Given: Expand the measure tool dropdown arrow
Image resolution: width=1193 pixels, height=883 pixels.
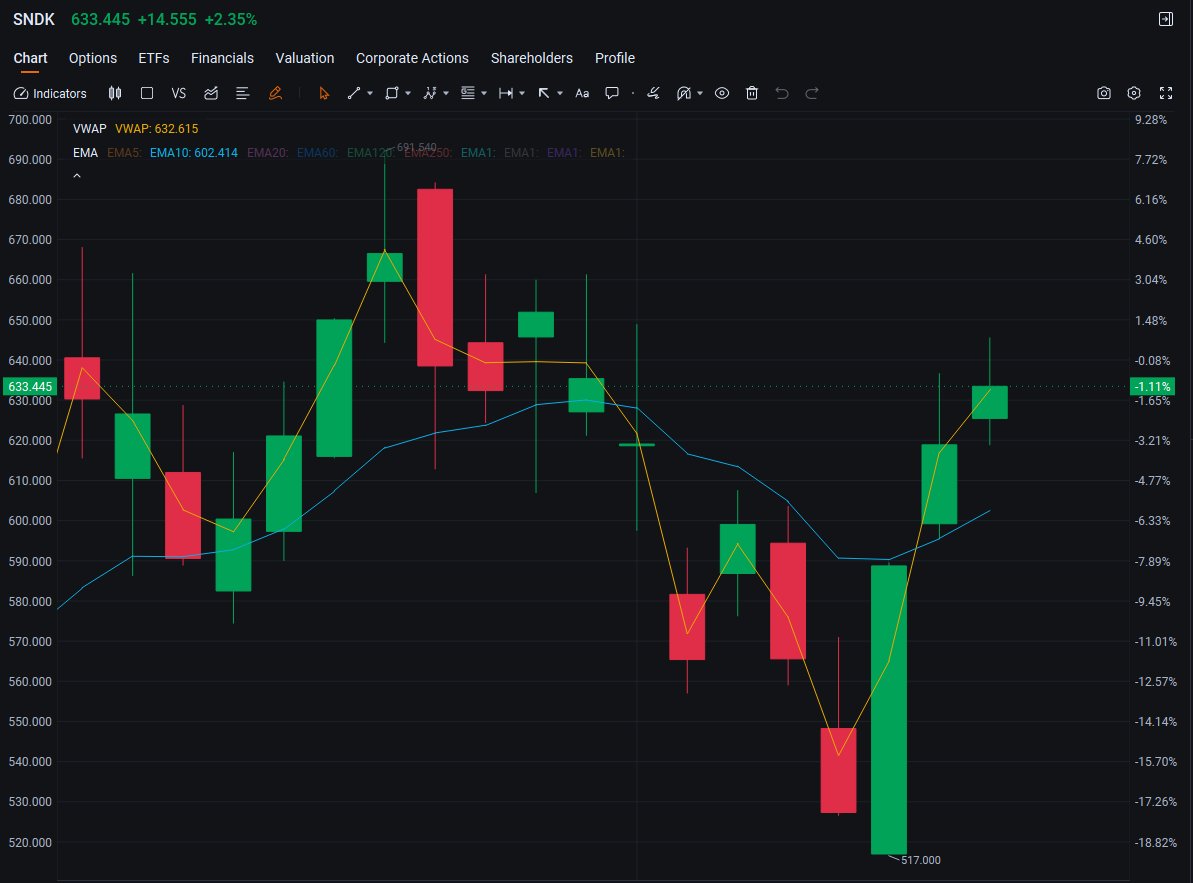Looking at the screenshot, I should [x=522, y=94].
